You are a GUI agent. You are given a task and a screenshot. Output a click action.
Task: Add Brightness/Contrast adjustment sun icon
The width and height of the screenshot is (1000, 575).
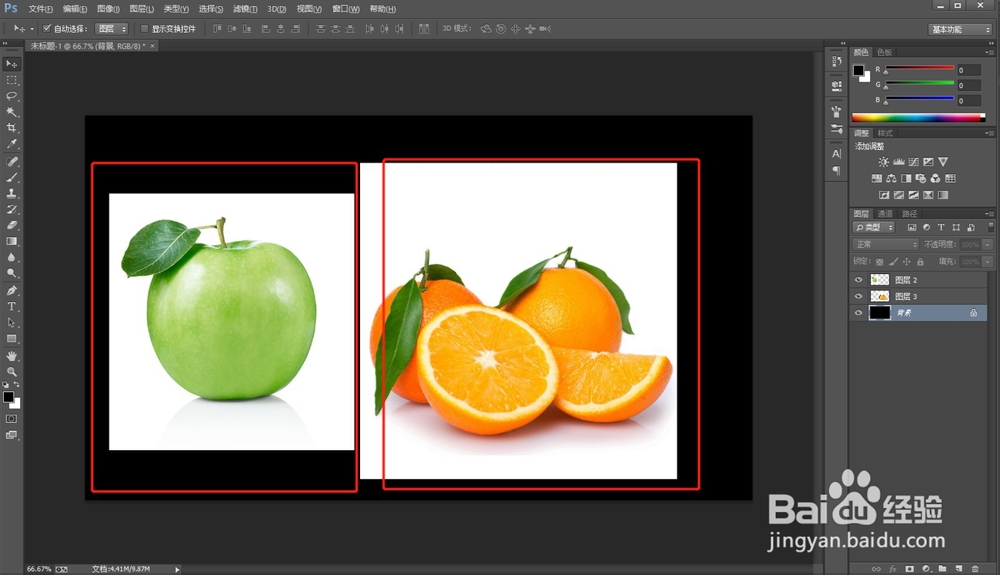pyautogui.click(x=883, y=162)
